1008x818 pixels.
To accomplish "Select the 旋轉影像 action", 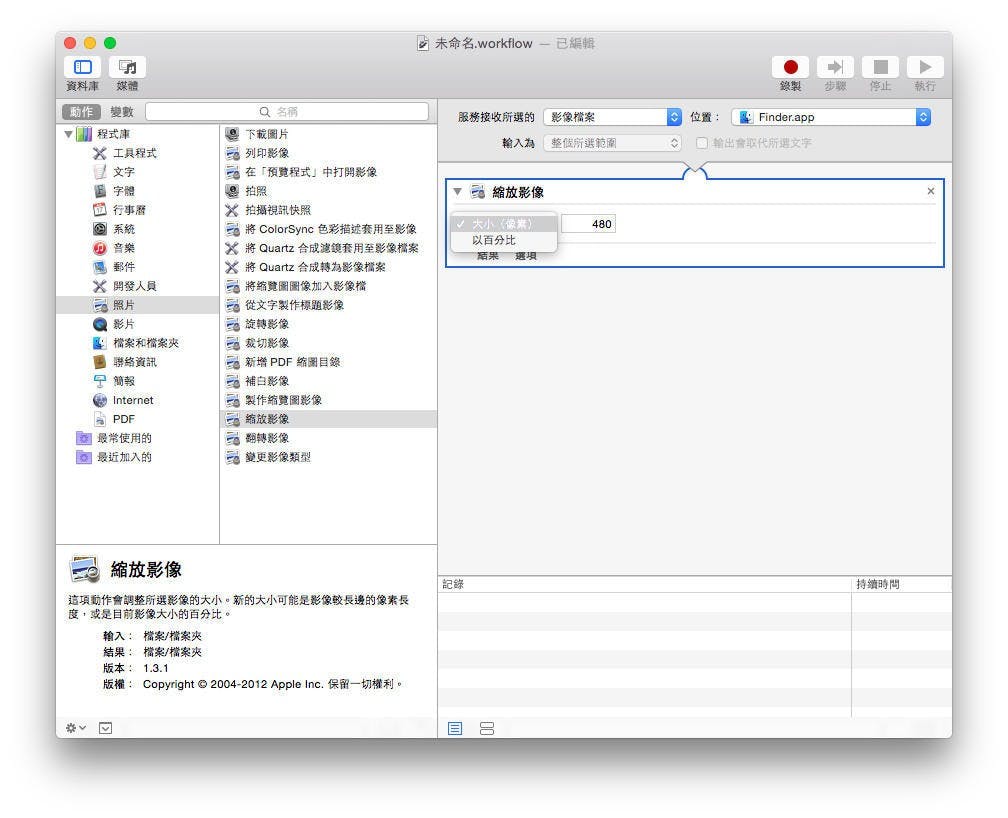I will pyautogui.click(x=266, y=324).
